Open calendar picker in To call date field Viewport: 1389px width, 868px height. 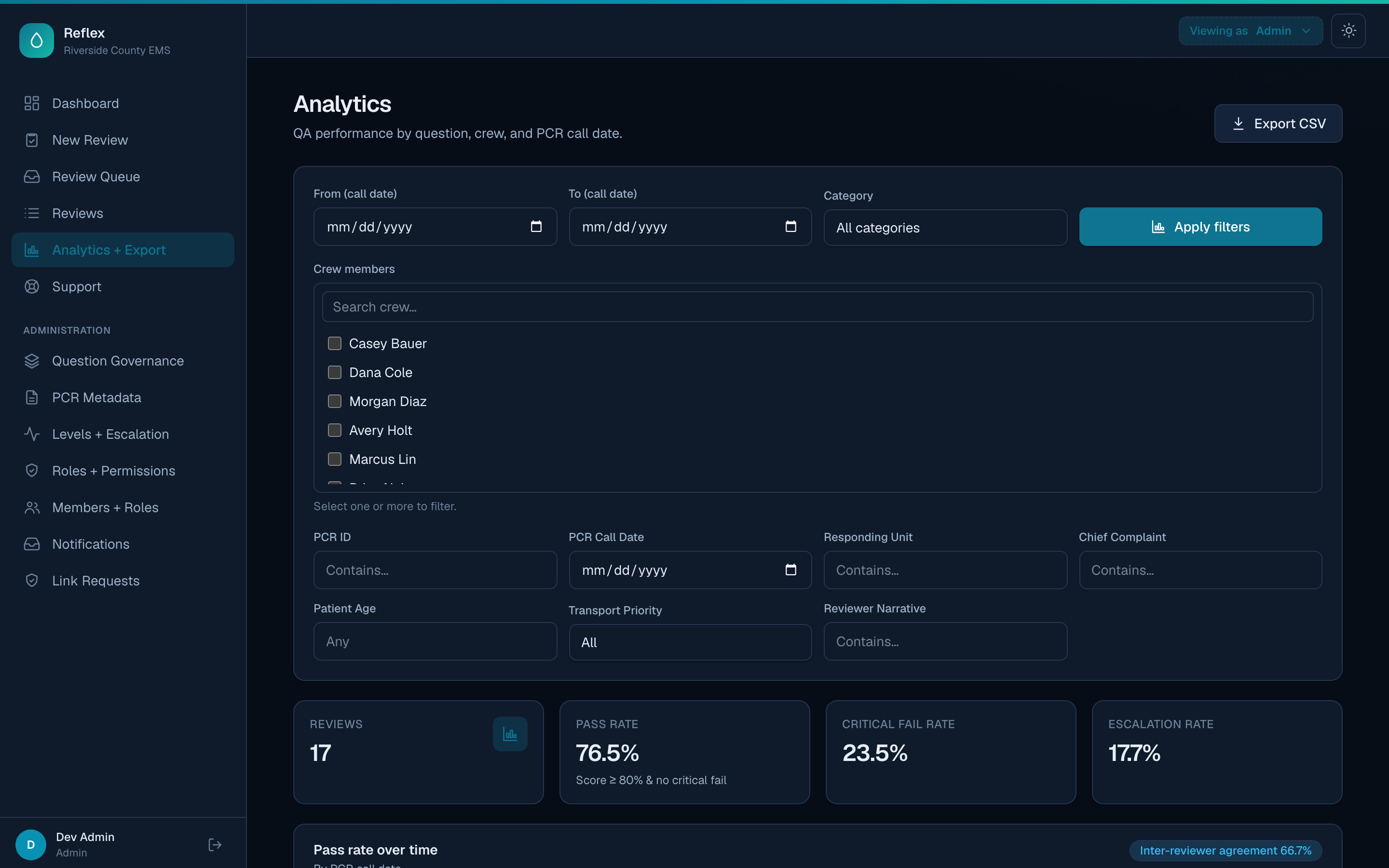pyautogui.click(x=791, y=227)
